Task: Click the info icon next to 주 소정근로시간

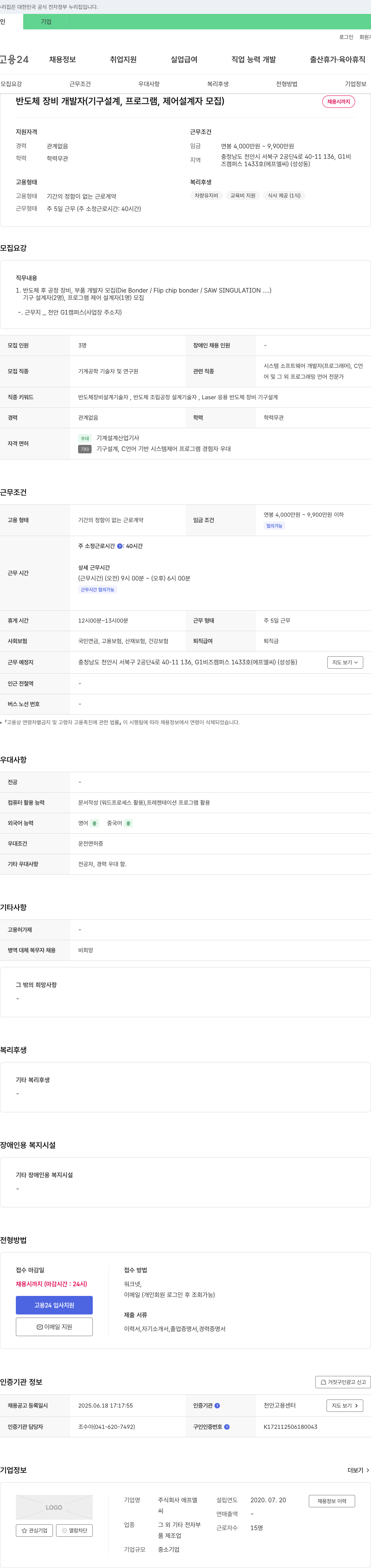Action: (120, 546)
